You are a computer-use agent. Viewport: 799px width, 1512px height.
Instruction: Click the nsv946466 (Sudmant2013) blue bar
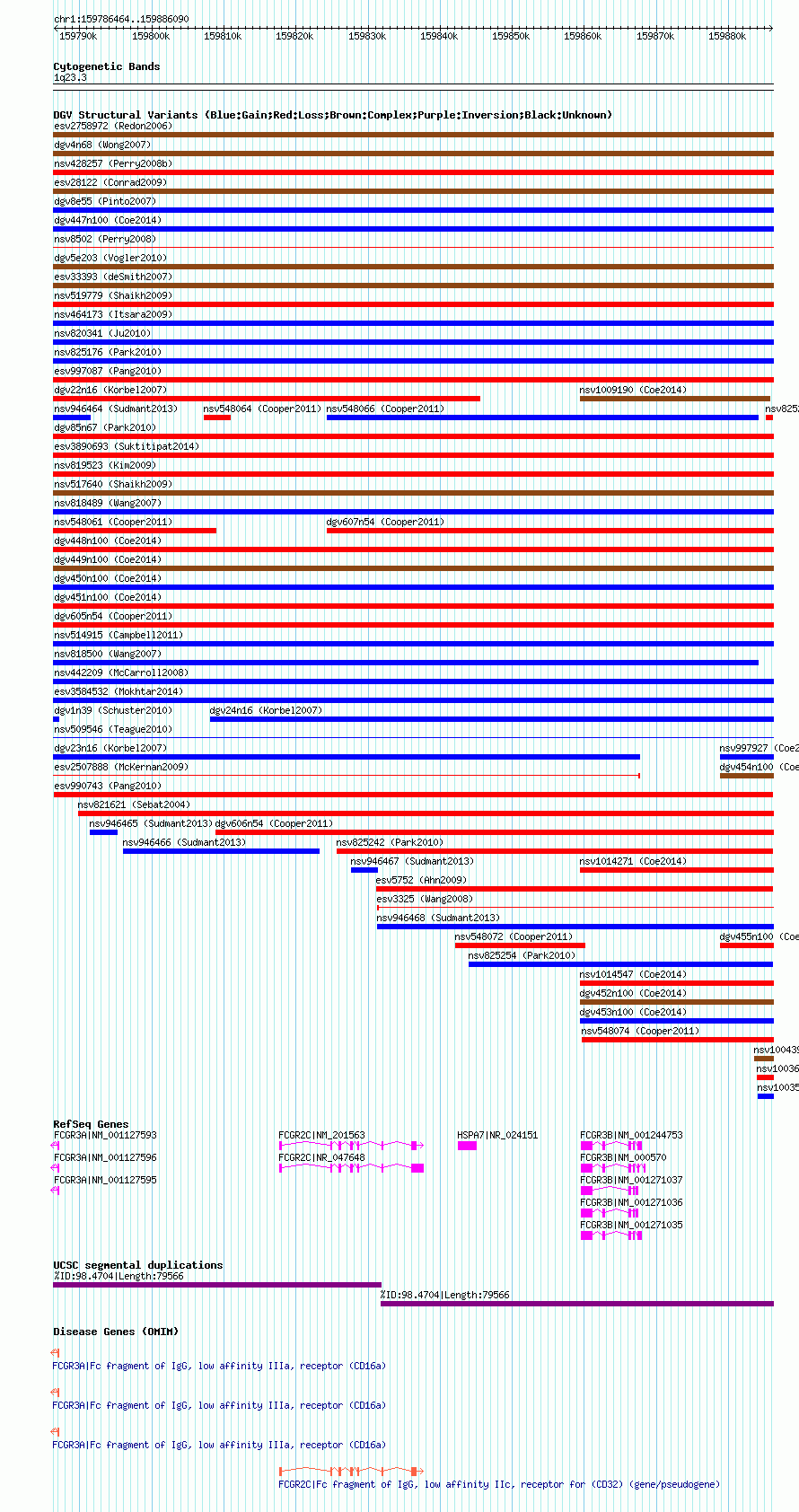[221, 851]
